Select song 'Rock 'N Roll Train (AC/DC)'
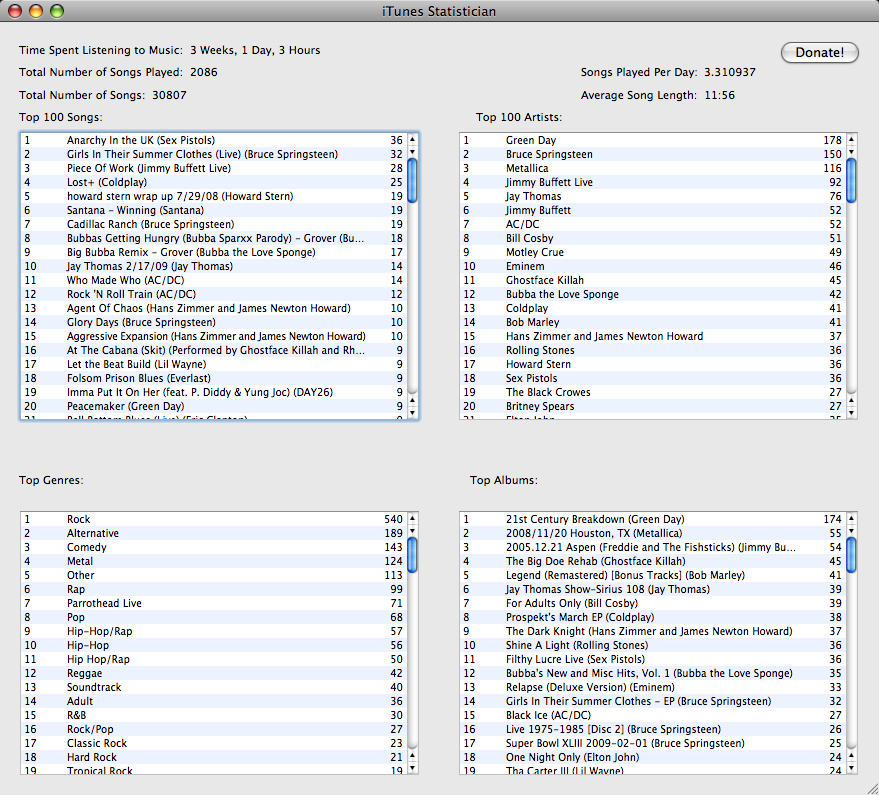879x795 pixels. (214, 294)
